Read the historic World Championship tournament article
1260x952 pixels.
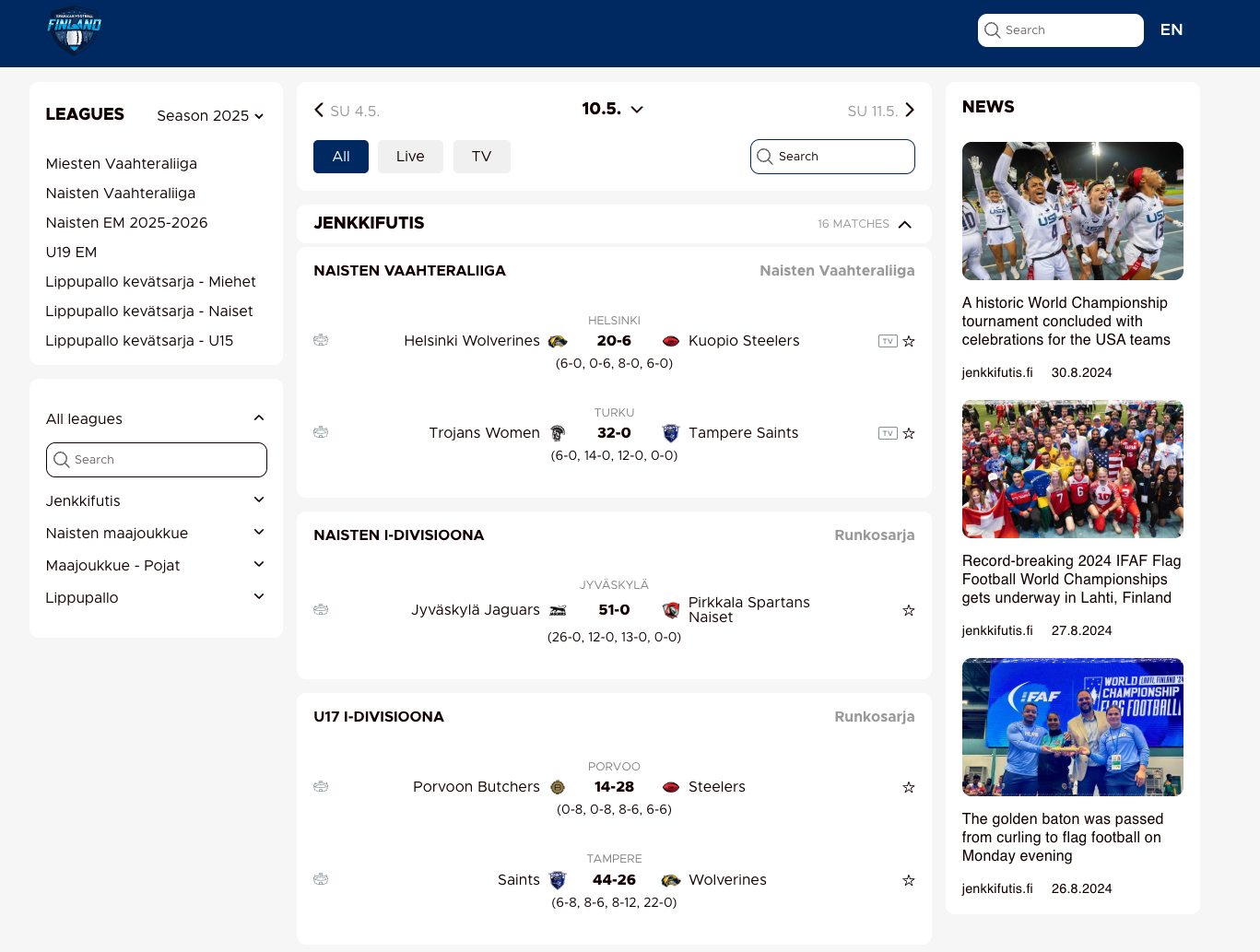click(x=1066, y=322)
